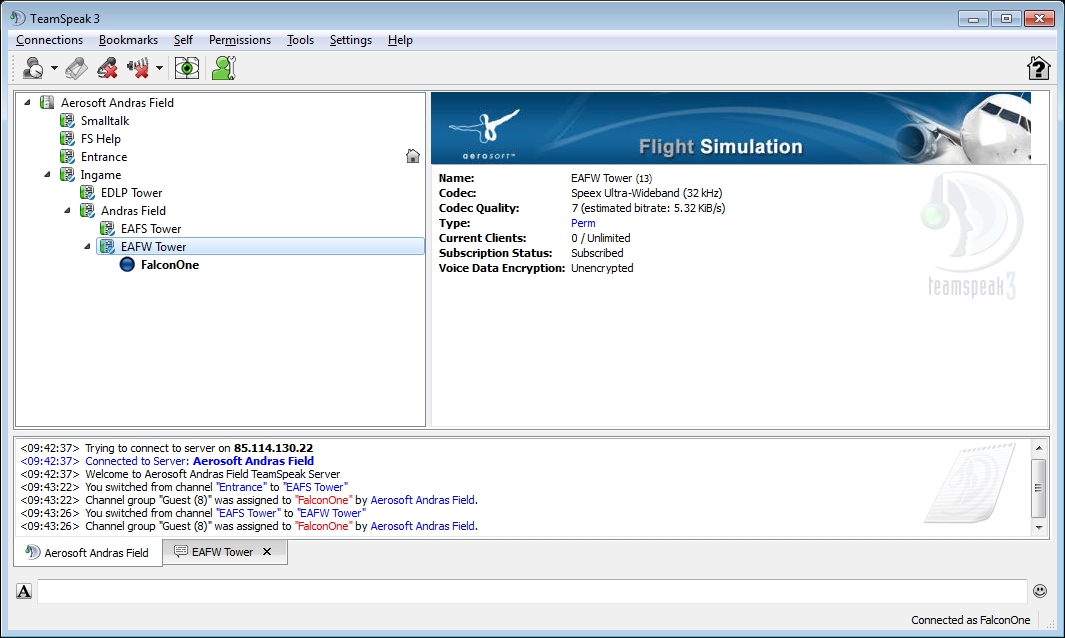
Task: Click "Entrance" channel link in log
Action: 240,486
